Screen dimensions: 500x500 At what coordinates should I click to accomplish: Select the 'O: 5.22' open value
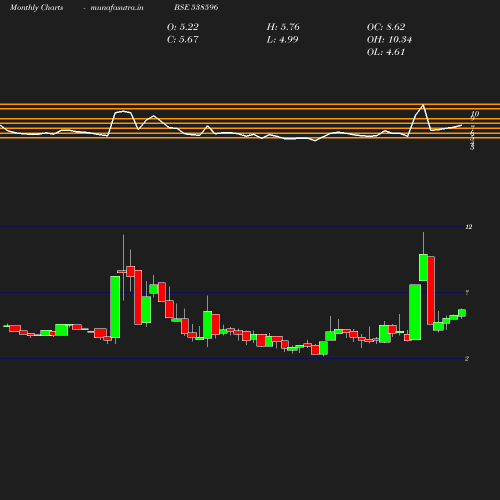click(x=183, y=27)
